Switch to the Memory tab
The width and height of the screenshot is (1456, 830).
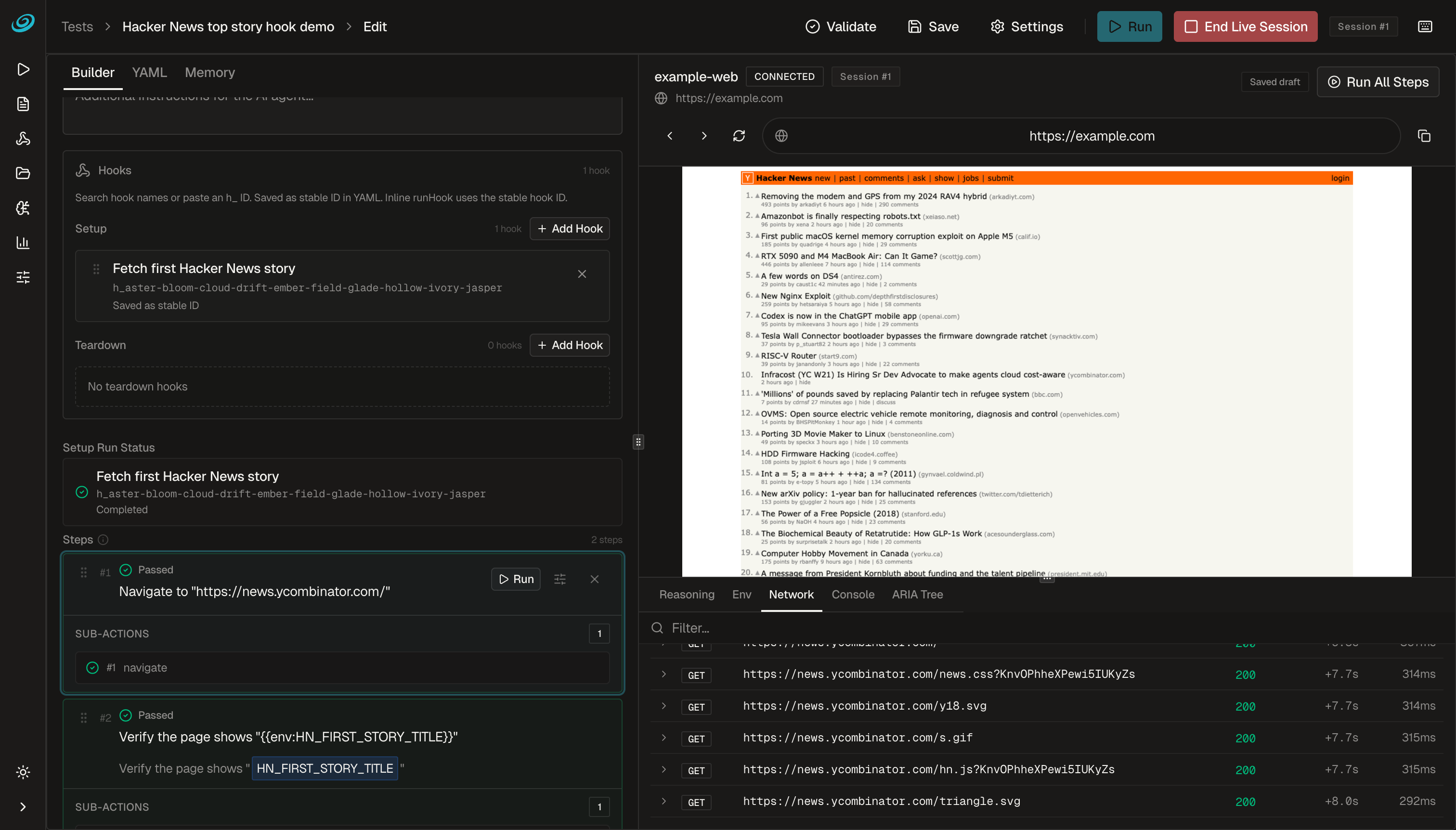pos(210,73)
